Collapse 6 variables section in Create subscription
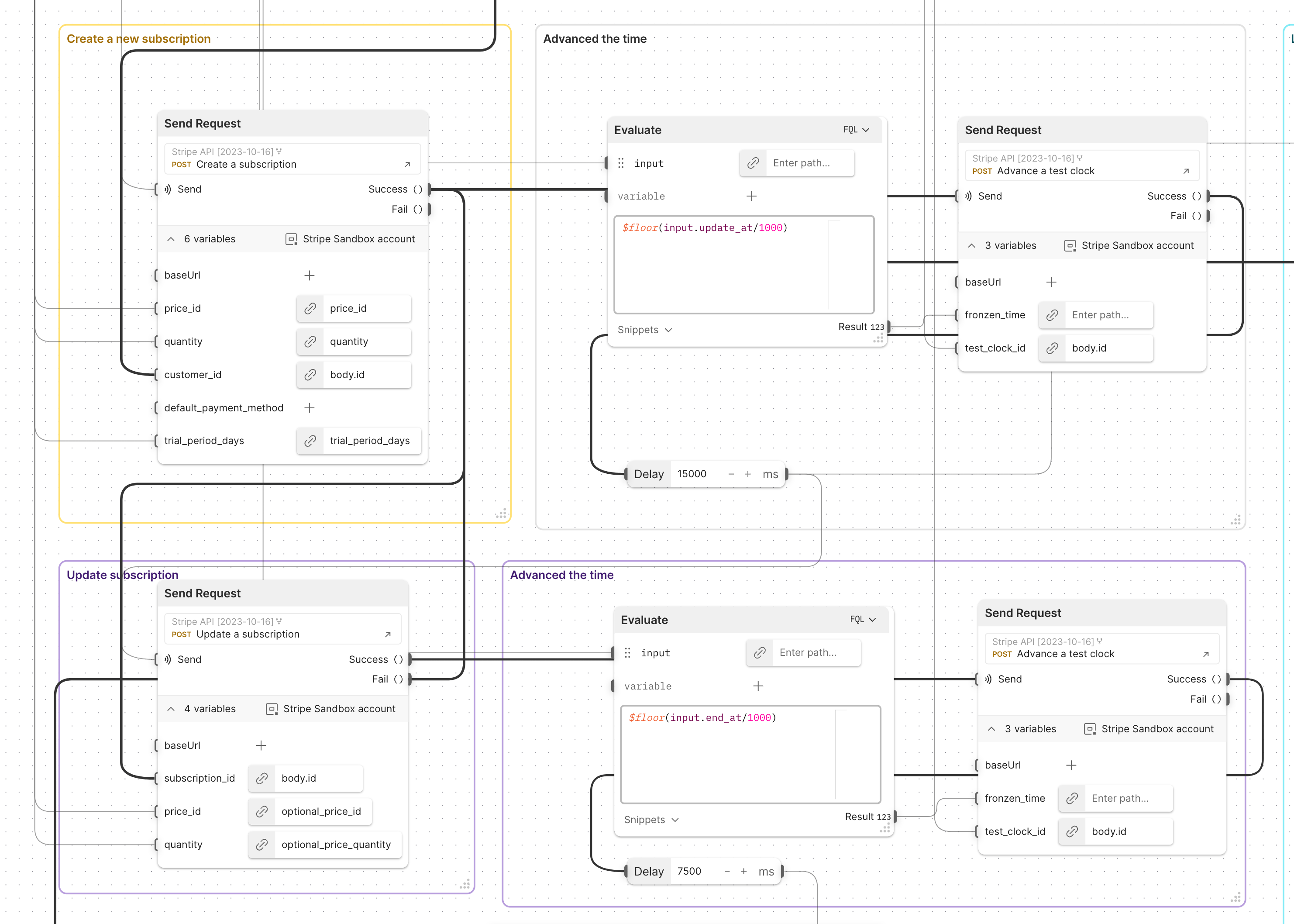This screenshot has height=924, width=1294. click(171, 240)
